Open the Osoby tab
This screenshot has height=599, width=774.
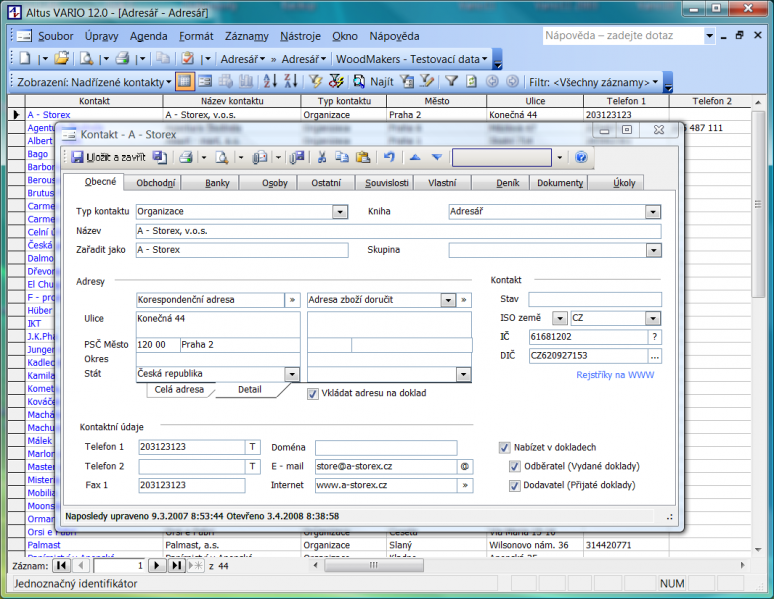pos(274,183)
